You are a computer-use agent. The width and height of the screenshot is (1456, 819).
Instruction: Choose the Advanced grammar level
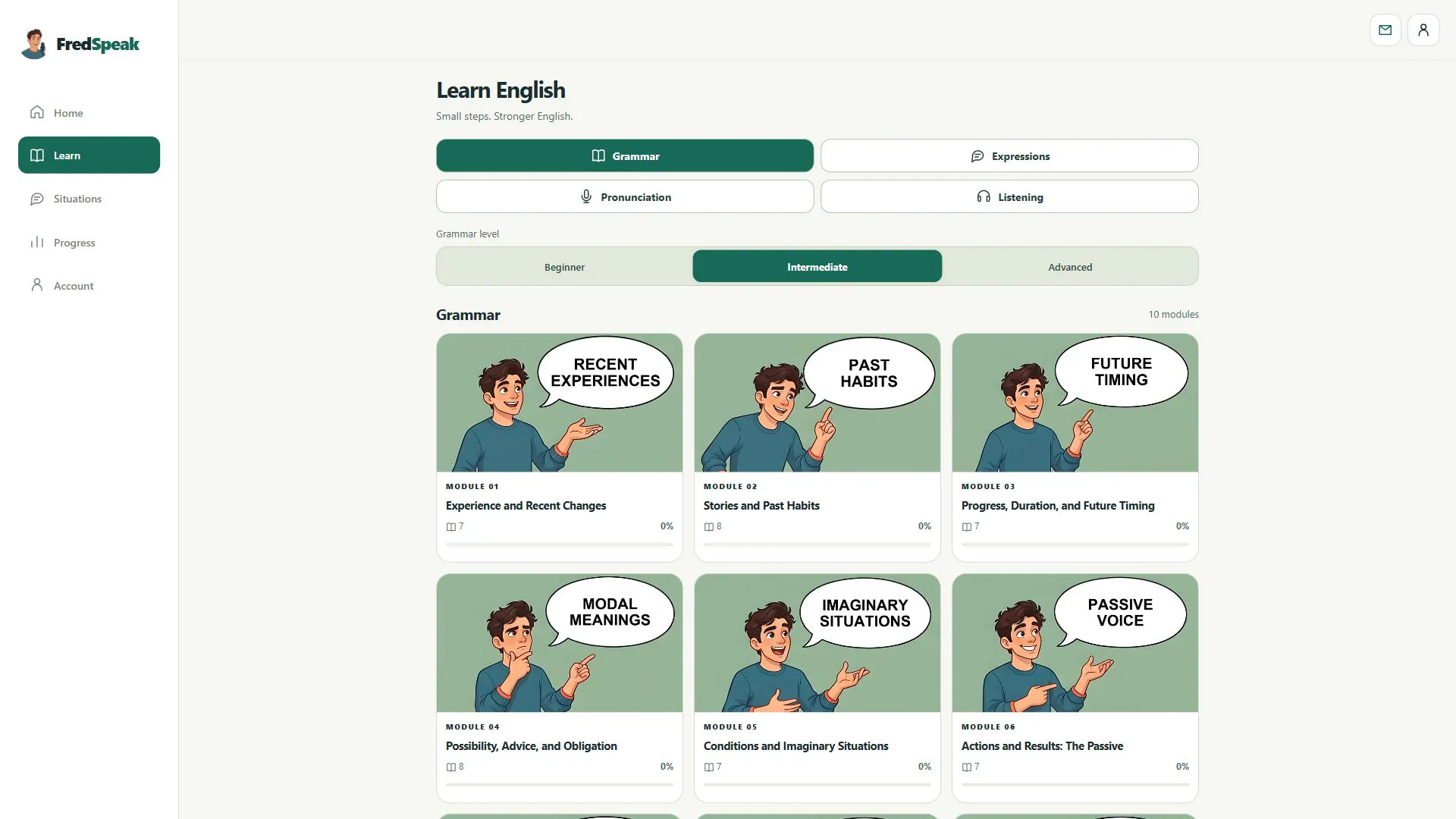[x=1070, y=266]
